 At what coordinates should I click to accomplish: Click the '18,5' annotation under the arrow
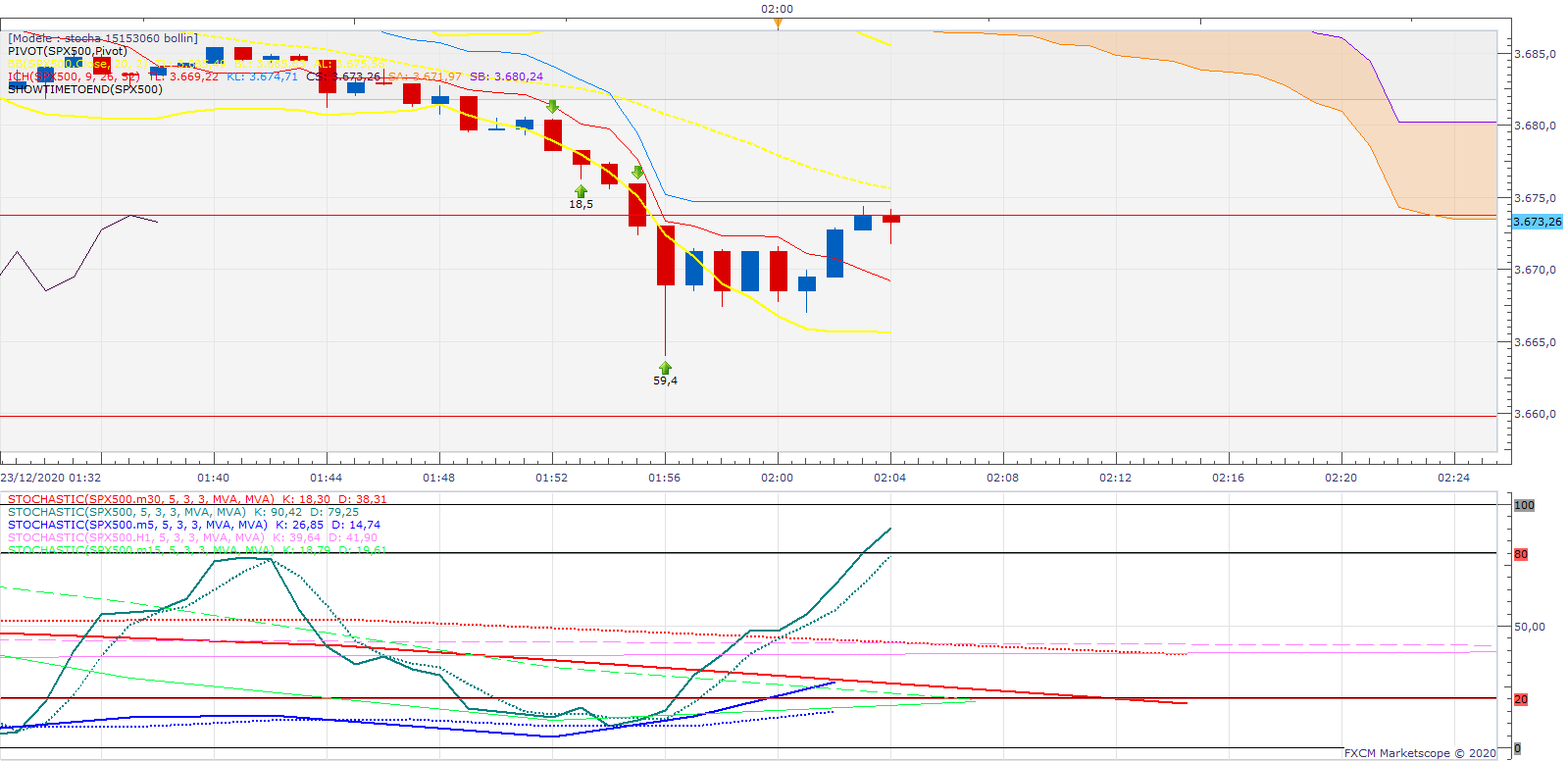[581, 204]
